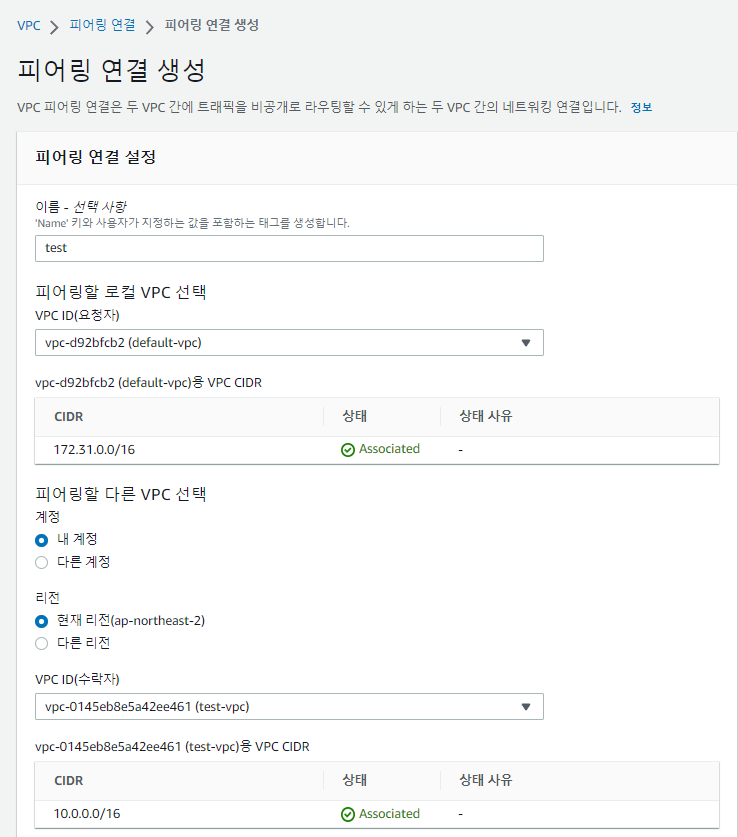This screenshot has height=837, width=738.
Task: Select the 내 계정 radio button
Action: [x=42, y=539]
